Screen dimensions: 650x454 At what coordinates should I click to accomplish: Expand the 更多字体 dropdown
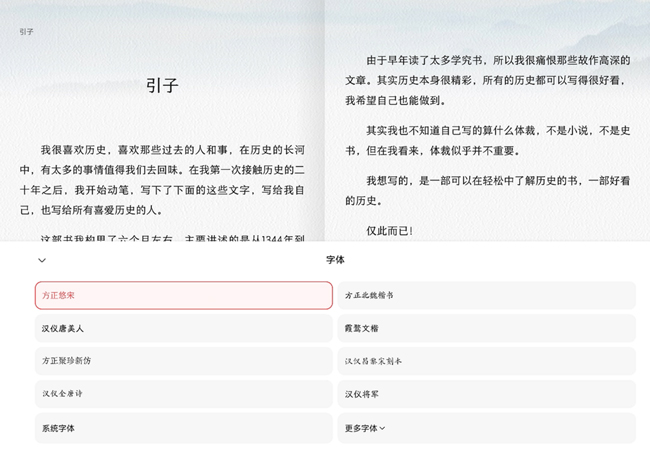click(x=487, y=428)
